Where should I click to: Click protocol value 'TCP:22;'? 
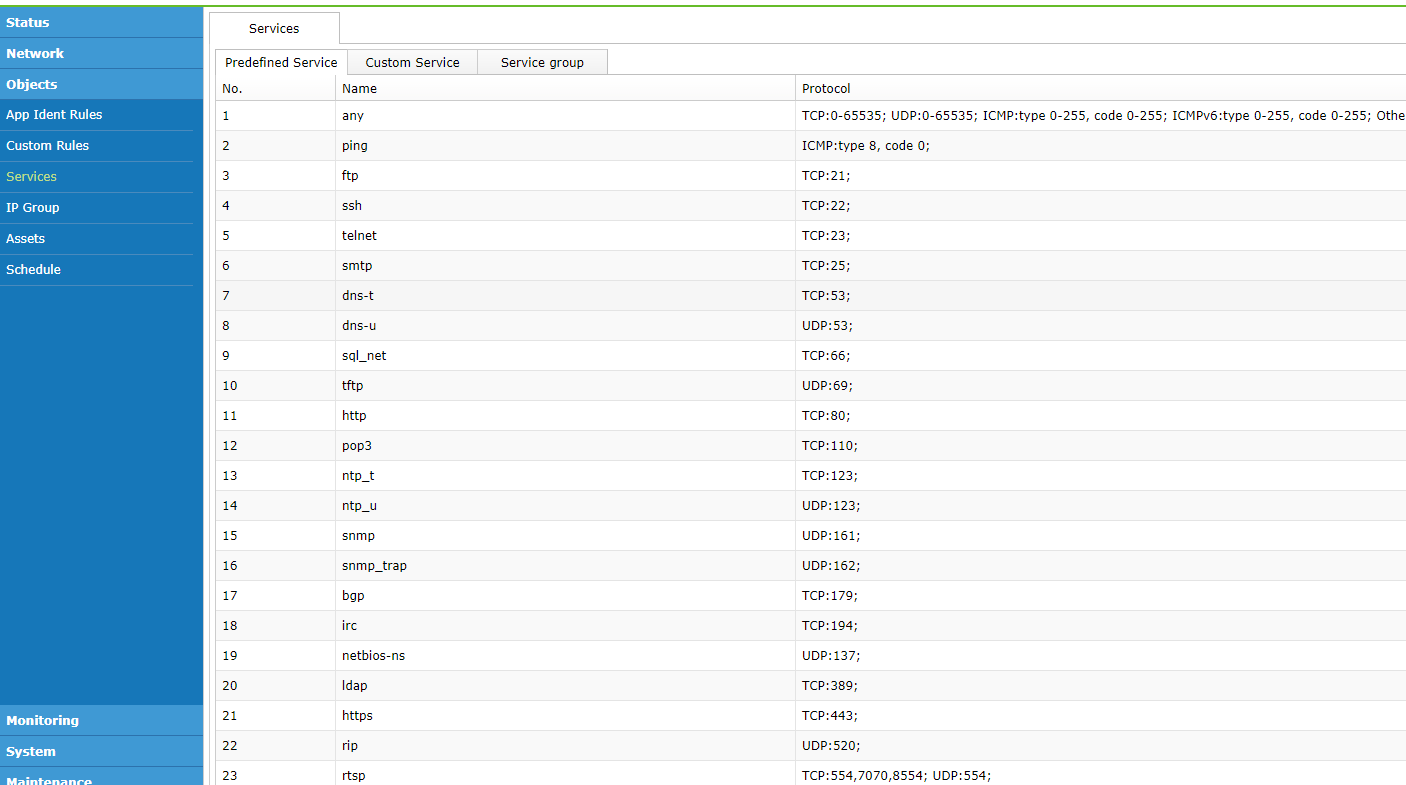[826, 206]
